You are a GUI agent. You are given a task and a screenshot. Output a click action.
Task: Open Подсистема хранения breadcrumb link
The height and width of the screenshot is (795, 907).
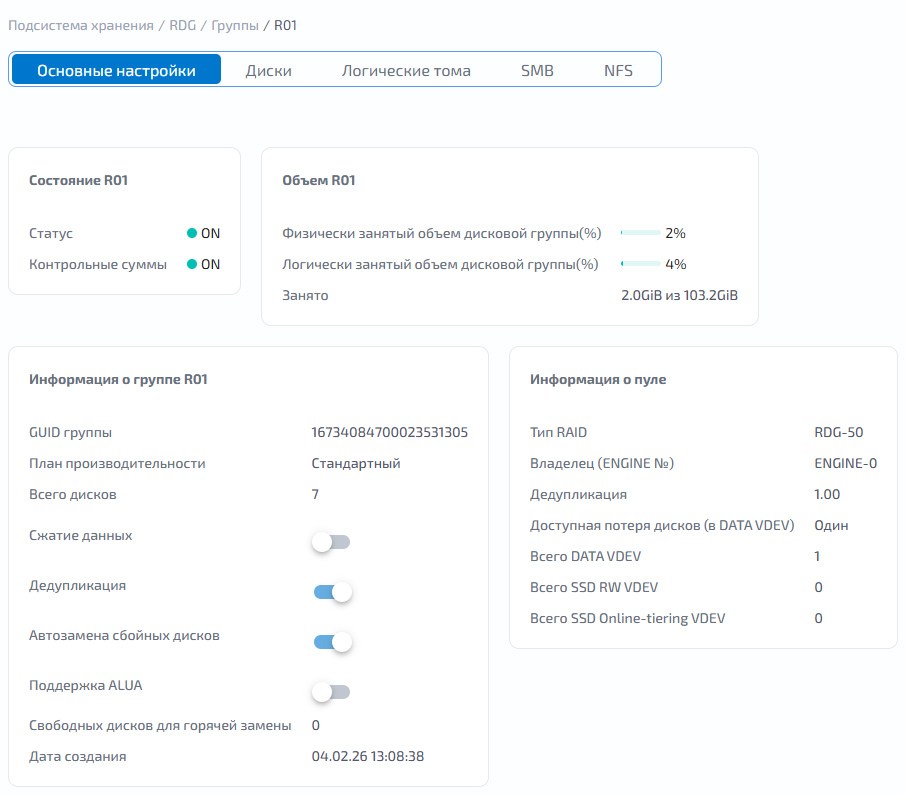[x=81, y=25]
